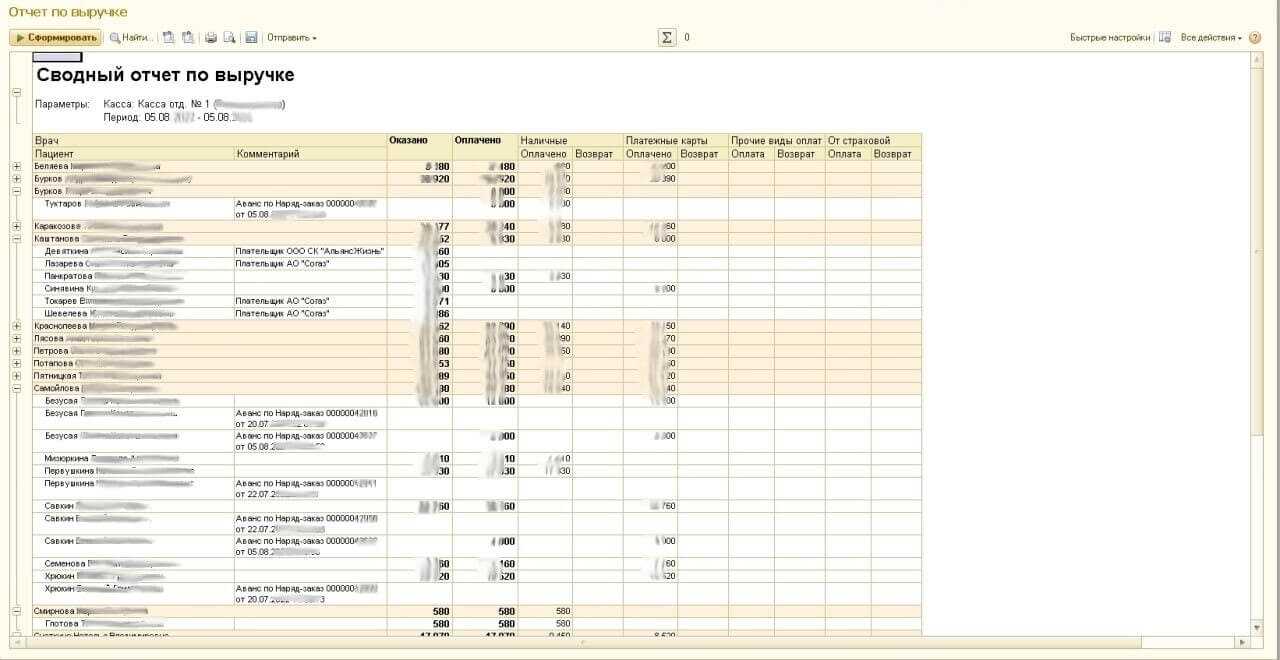Click the print icon in the toolbar
The height and width of the screenshot is (660, 1280).
210,38
